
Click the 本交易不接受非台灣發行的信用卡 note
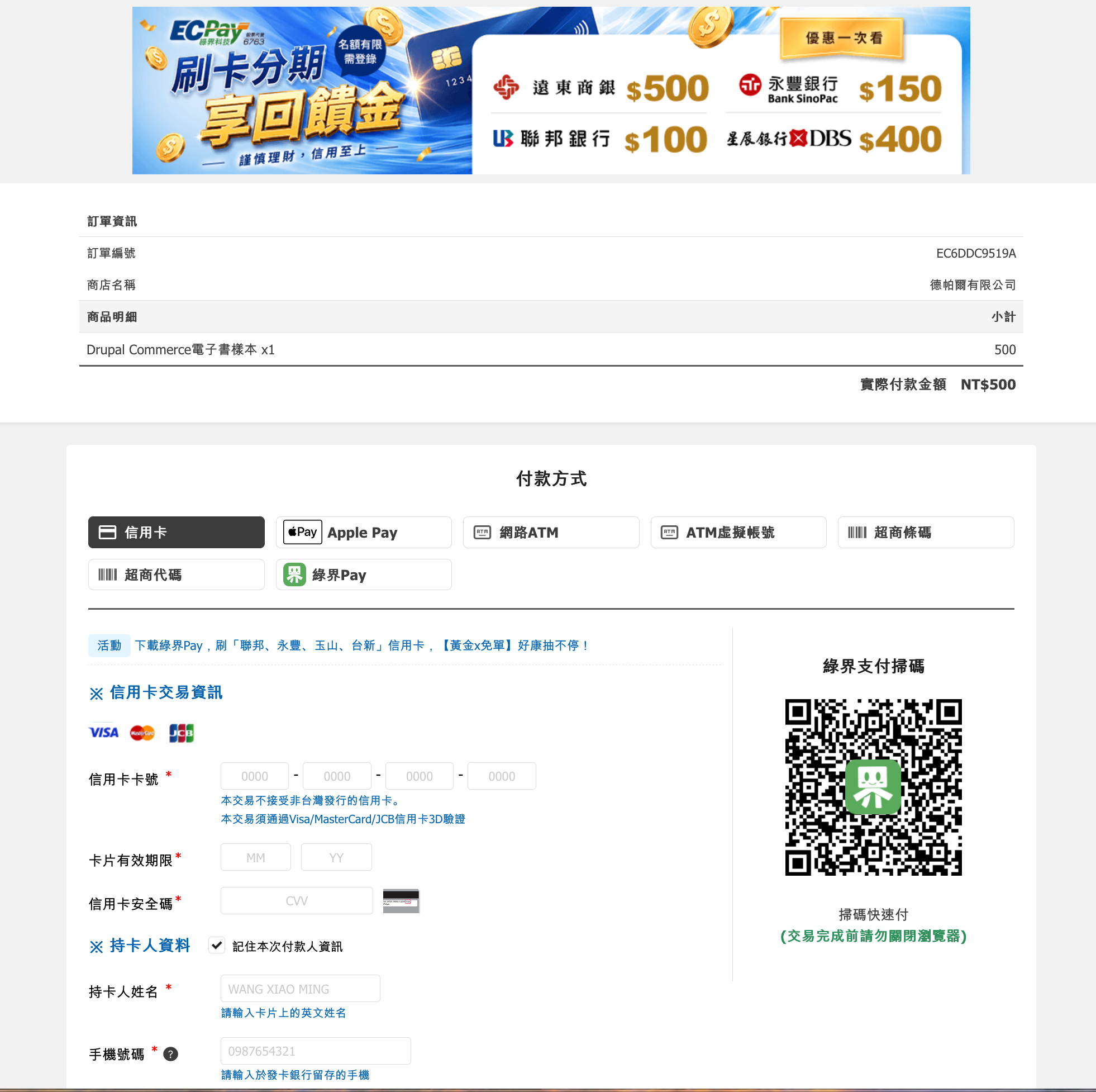[311, 800]
